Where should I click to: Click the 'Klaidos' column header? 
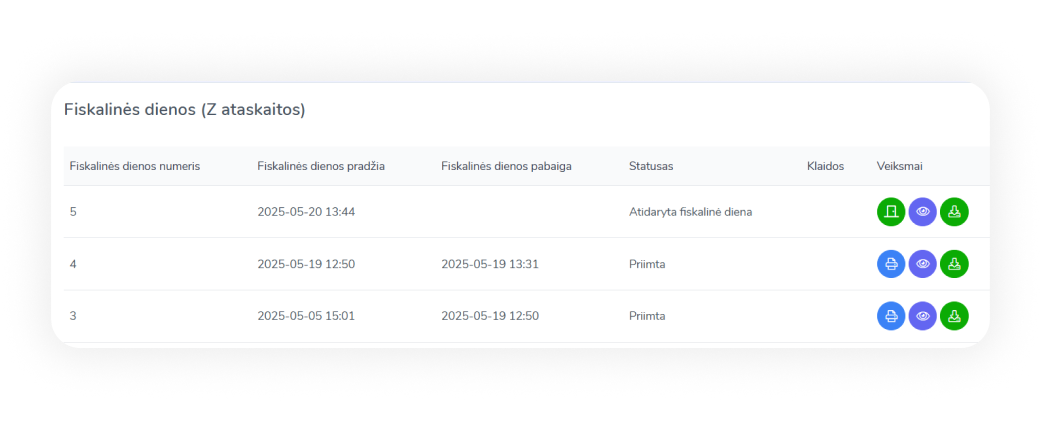(x=826, y=166)
